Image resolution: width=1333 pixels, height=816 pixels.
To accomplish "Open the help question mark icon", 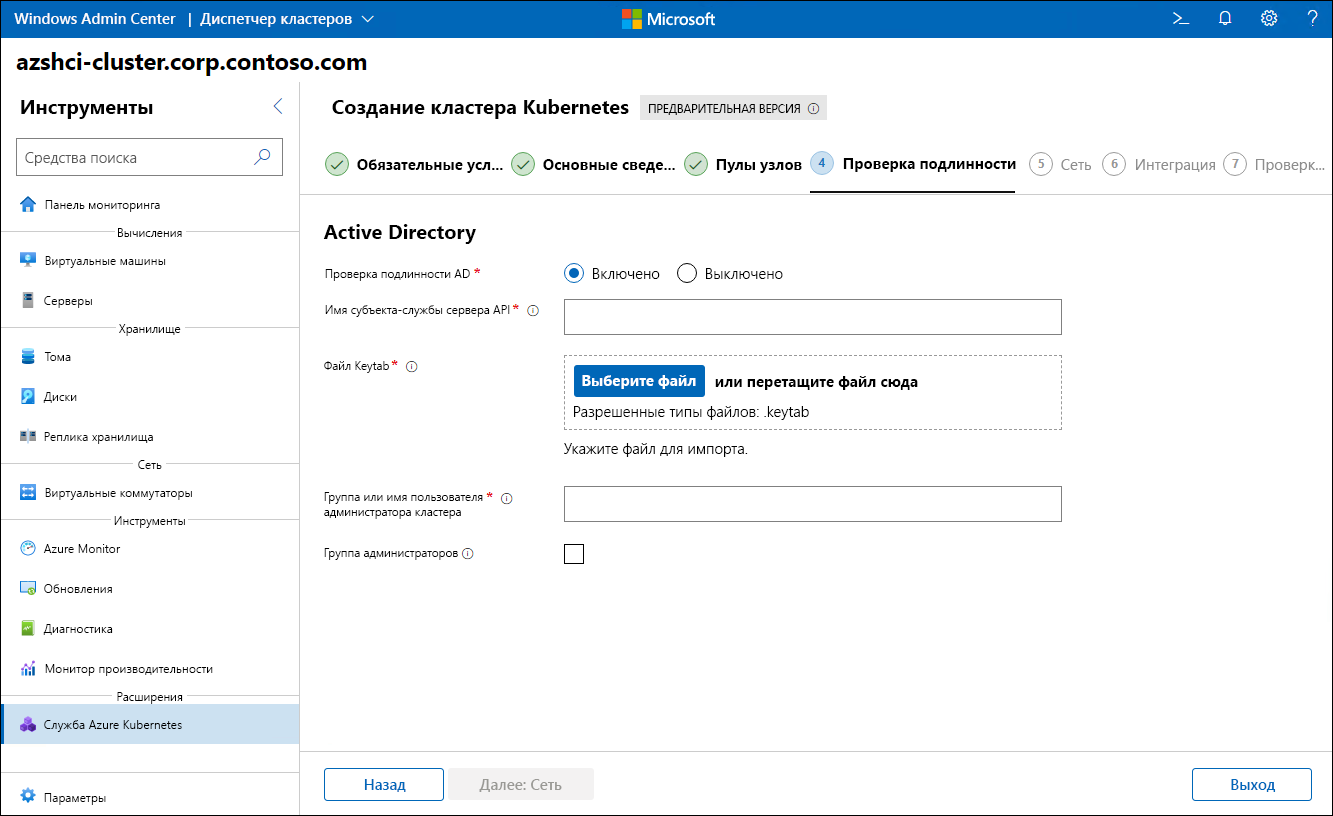I will pyautogui.click(x=1312, y=18).
